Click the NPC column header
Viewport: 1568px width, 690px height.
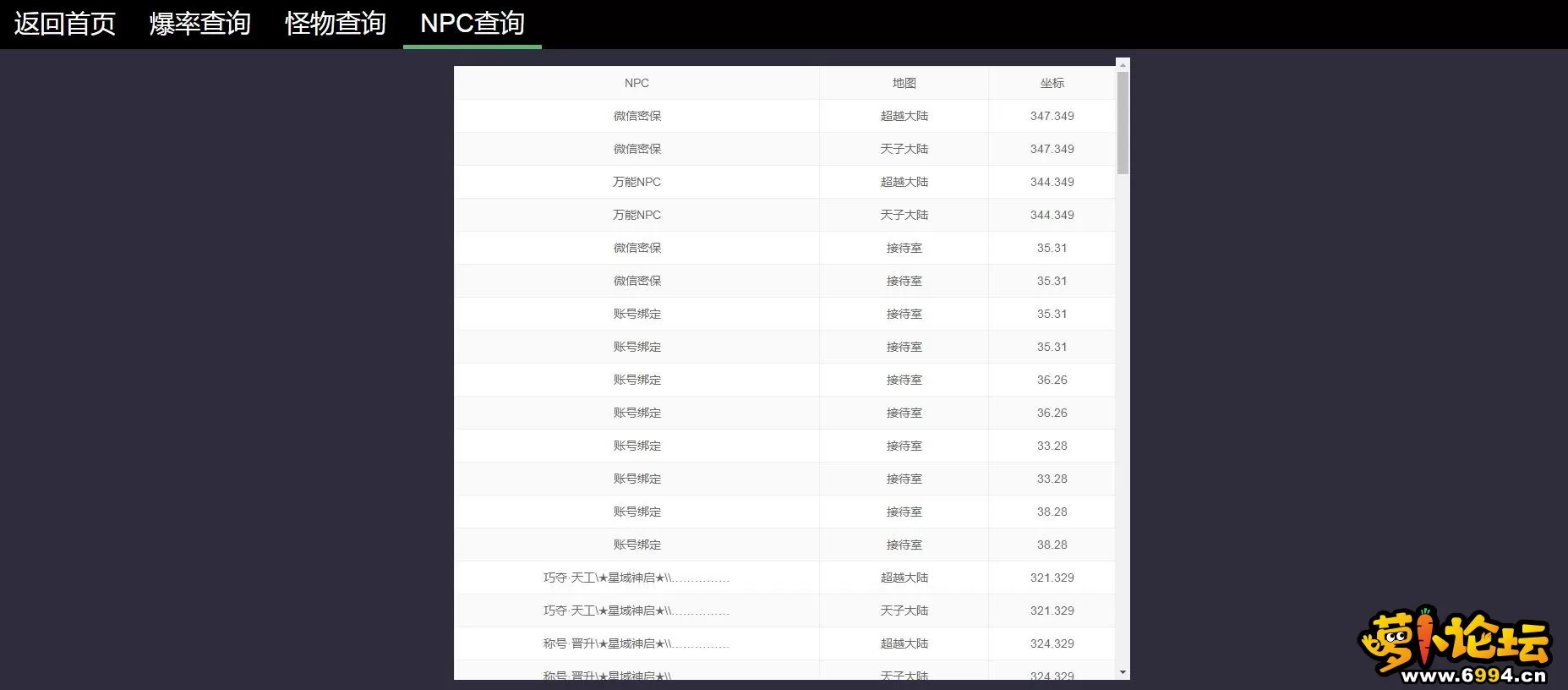point(636,83)
